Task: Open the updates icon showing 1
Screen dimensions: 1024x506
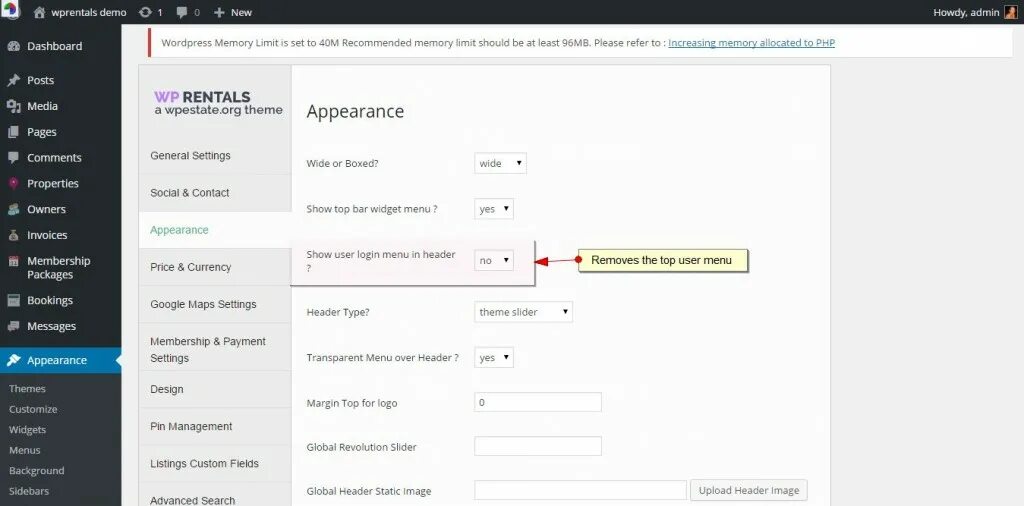Action: pyautogui.click(x=145, y=12)
